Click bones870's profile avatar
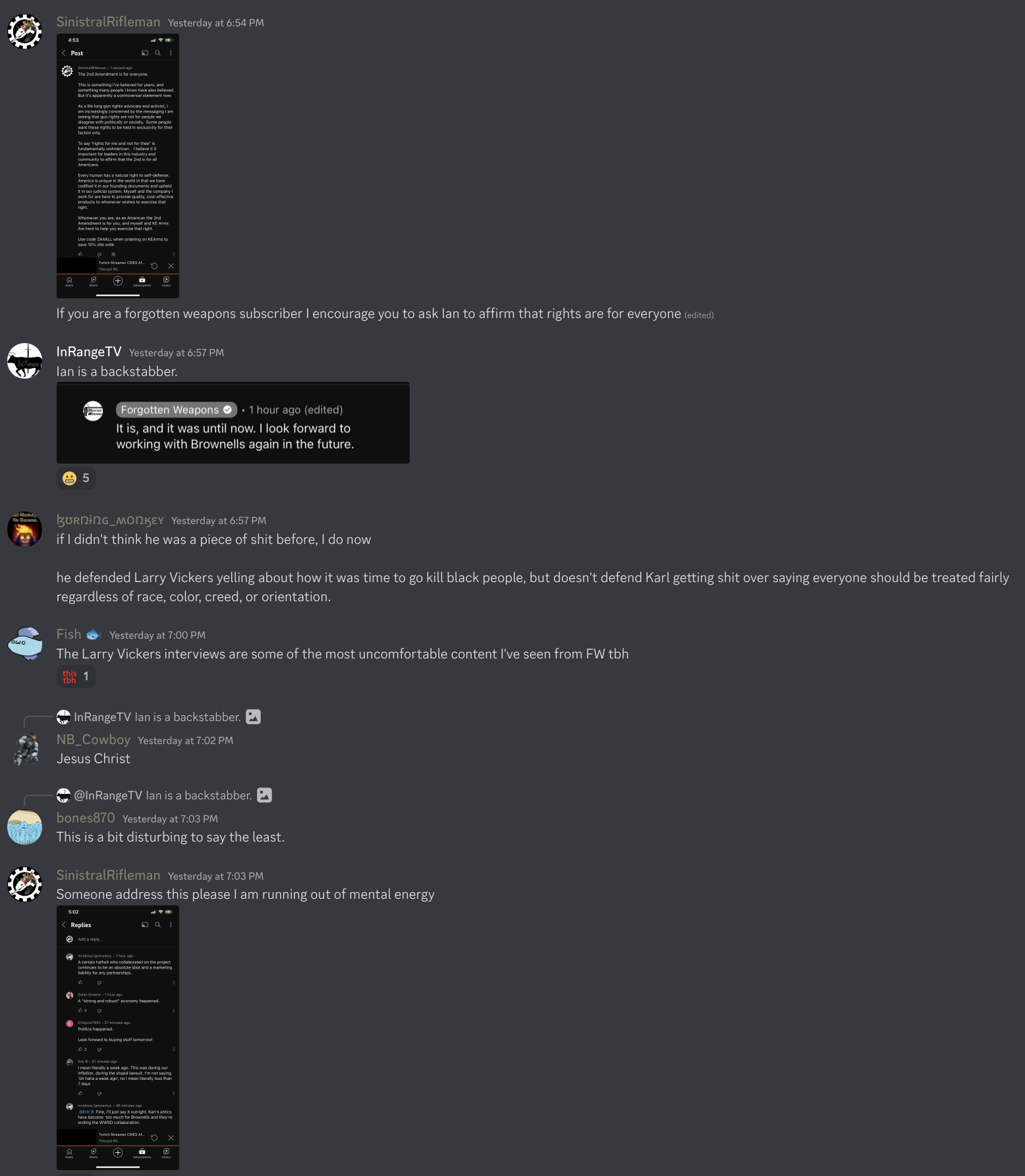This screenshot has width=1025, height=1176. point(25,827)
